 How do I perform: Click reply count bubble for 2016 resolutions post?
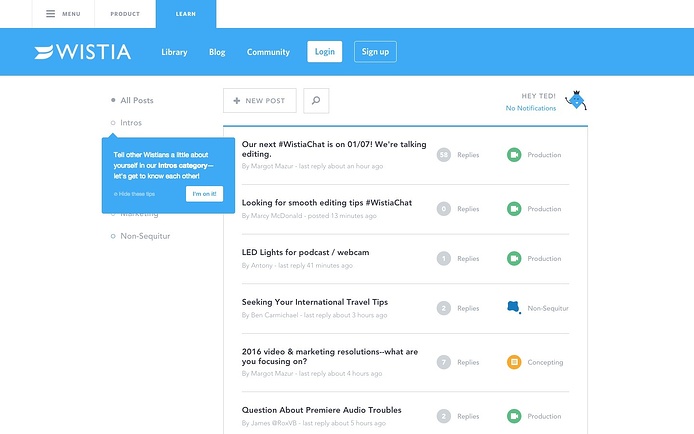tap(443, 362)
